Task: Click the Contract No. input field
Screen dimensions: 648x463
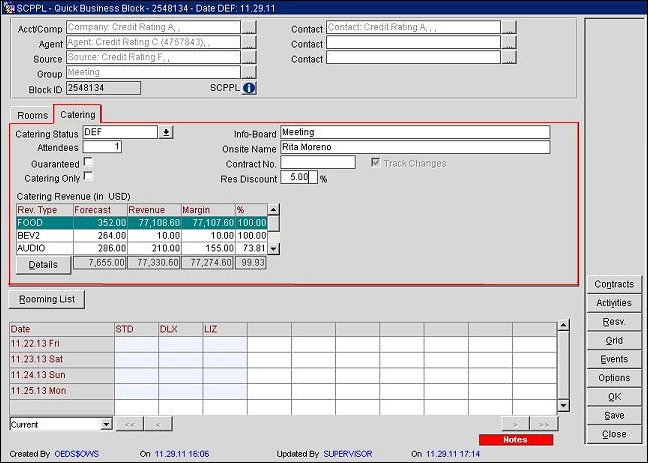Action: pyautogui.click(x=318, y=162)
